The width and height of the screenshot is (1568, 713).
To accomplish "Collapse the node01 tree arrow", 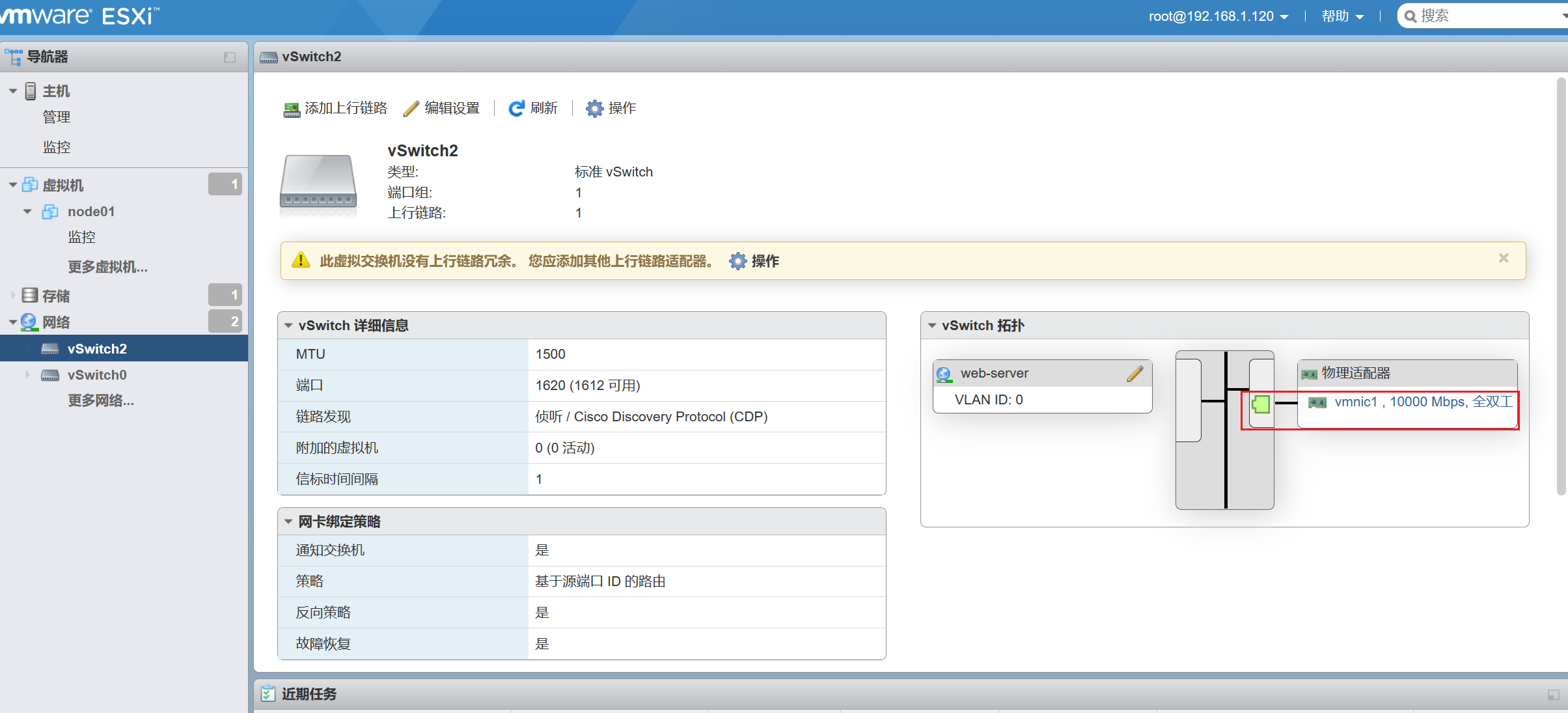I will [27, 212].
